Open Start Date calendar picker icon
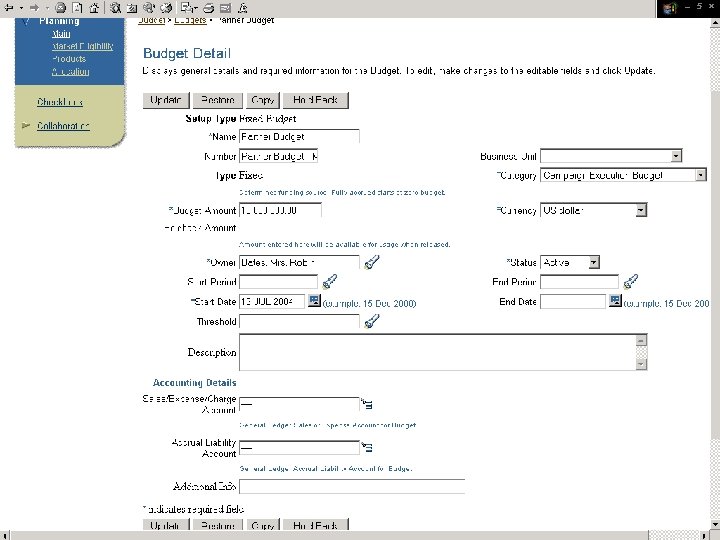This screenshot has width=720, height=540. tap(314, 301)
